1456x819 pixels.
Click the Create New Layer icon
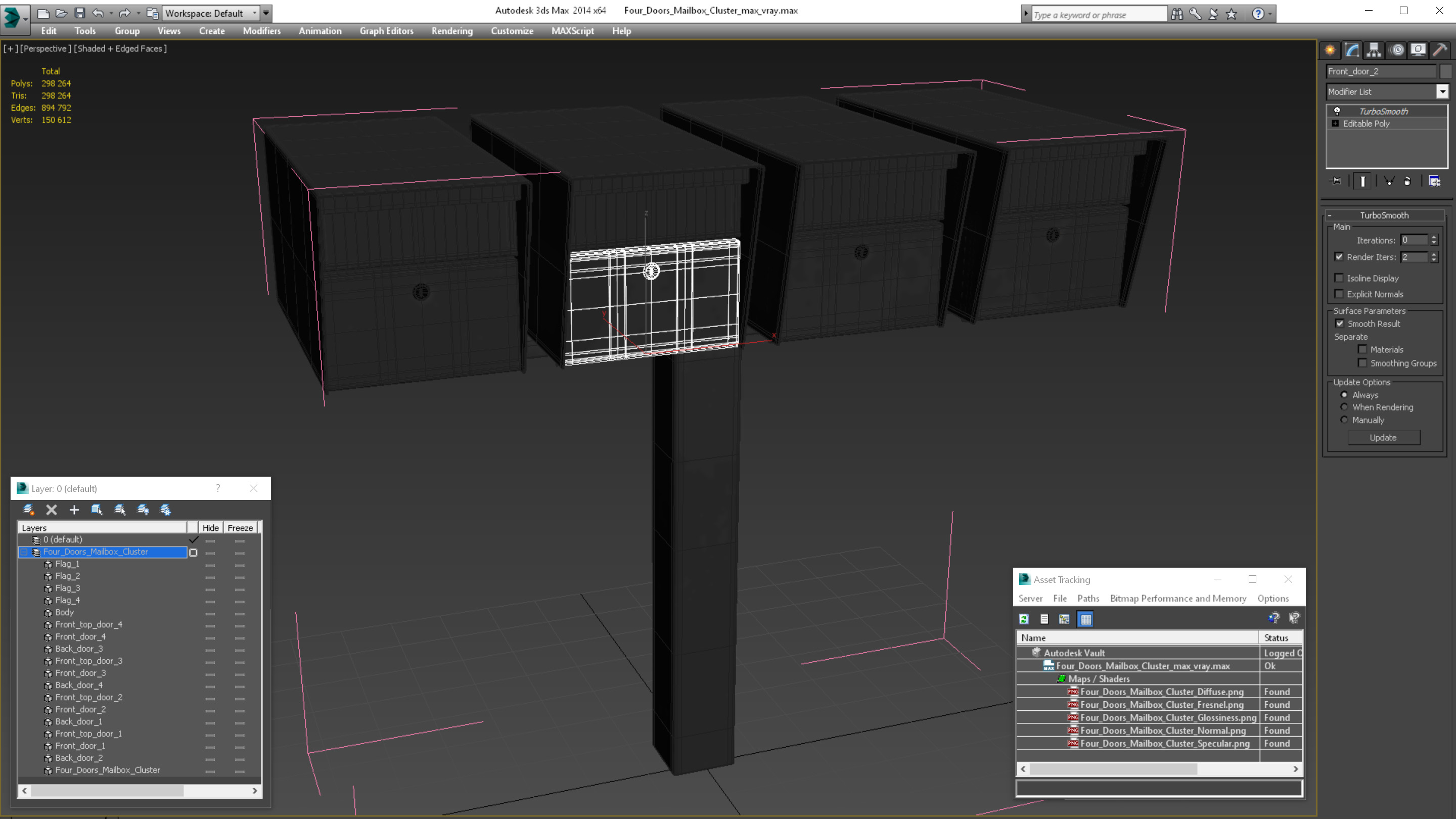click(x=28, y=510)
